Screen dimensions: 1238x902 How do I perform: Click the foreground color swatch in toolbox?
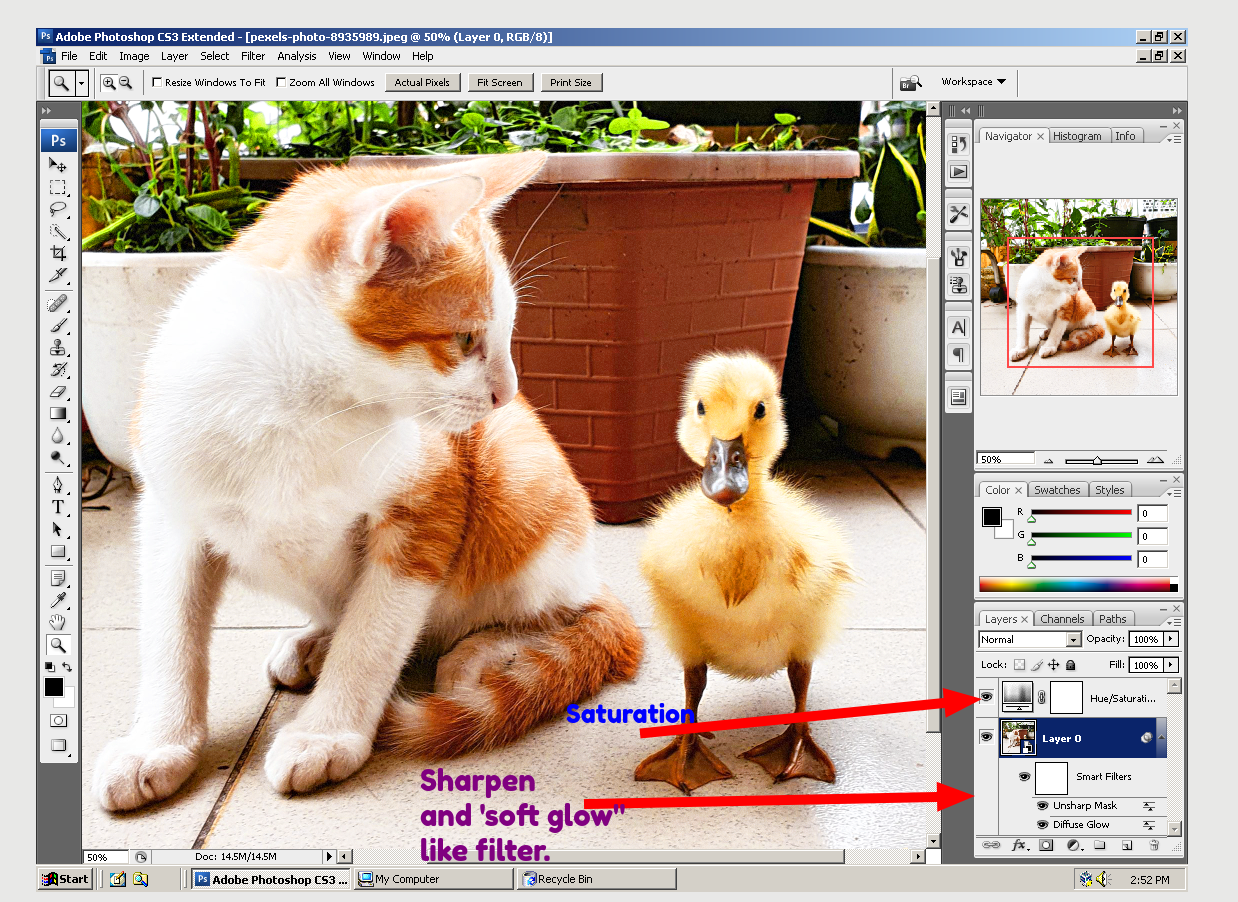coord(53,687)
